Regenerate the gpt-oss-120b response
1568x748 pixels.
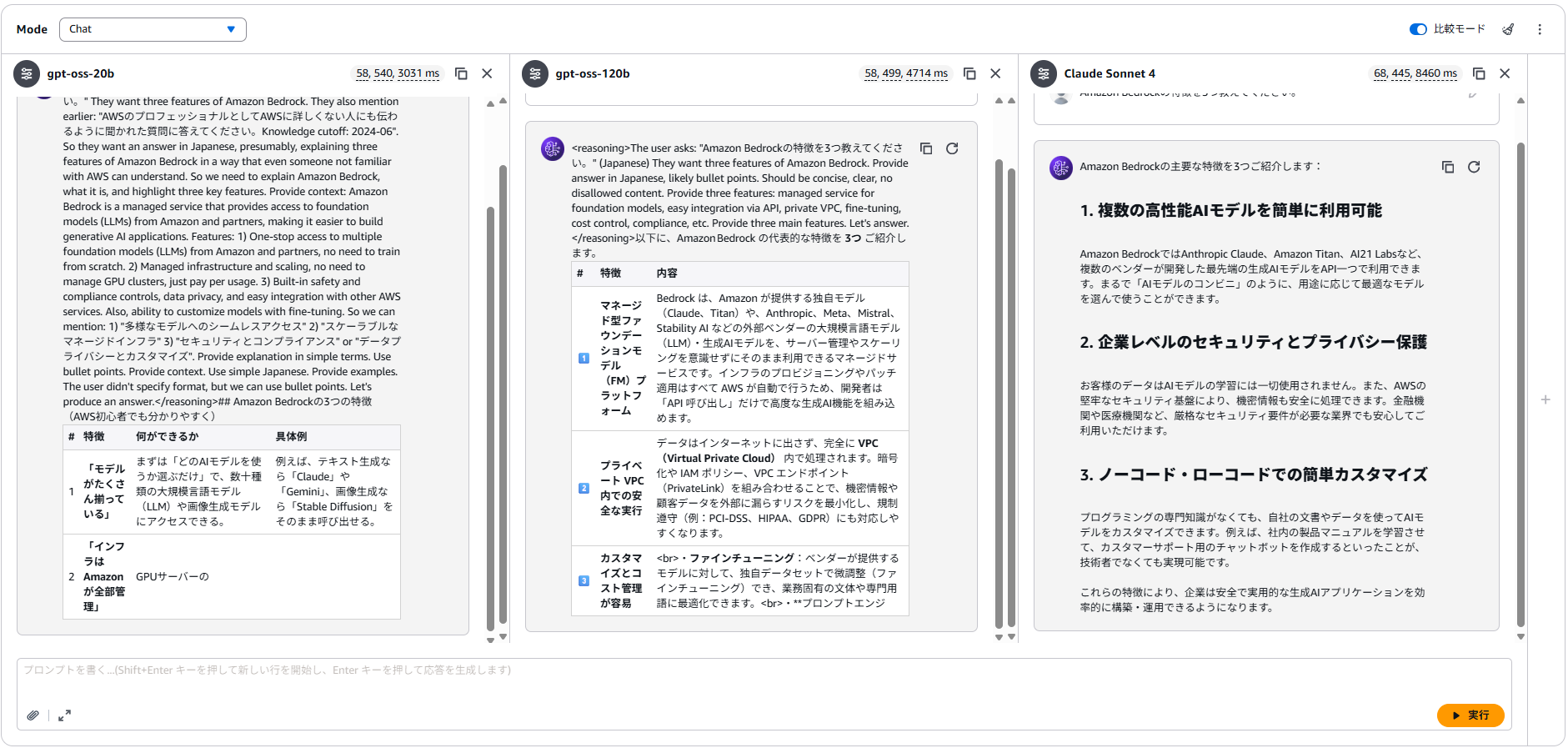point(952,148)
